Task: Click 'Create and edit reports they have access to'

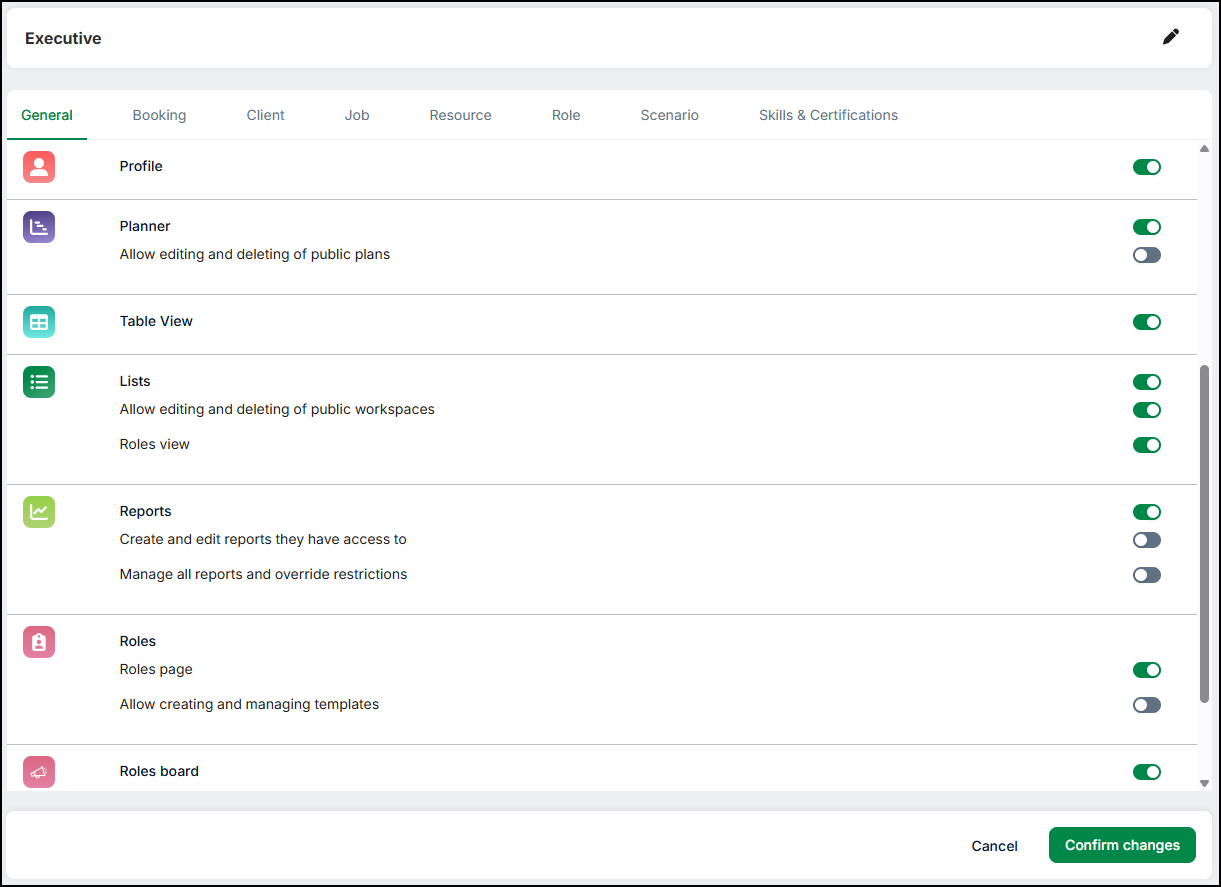Action: [263, 539]
